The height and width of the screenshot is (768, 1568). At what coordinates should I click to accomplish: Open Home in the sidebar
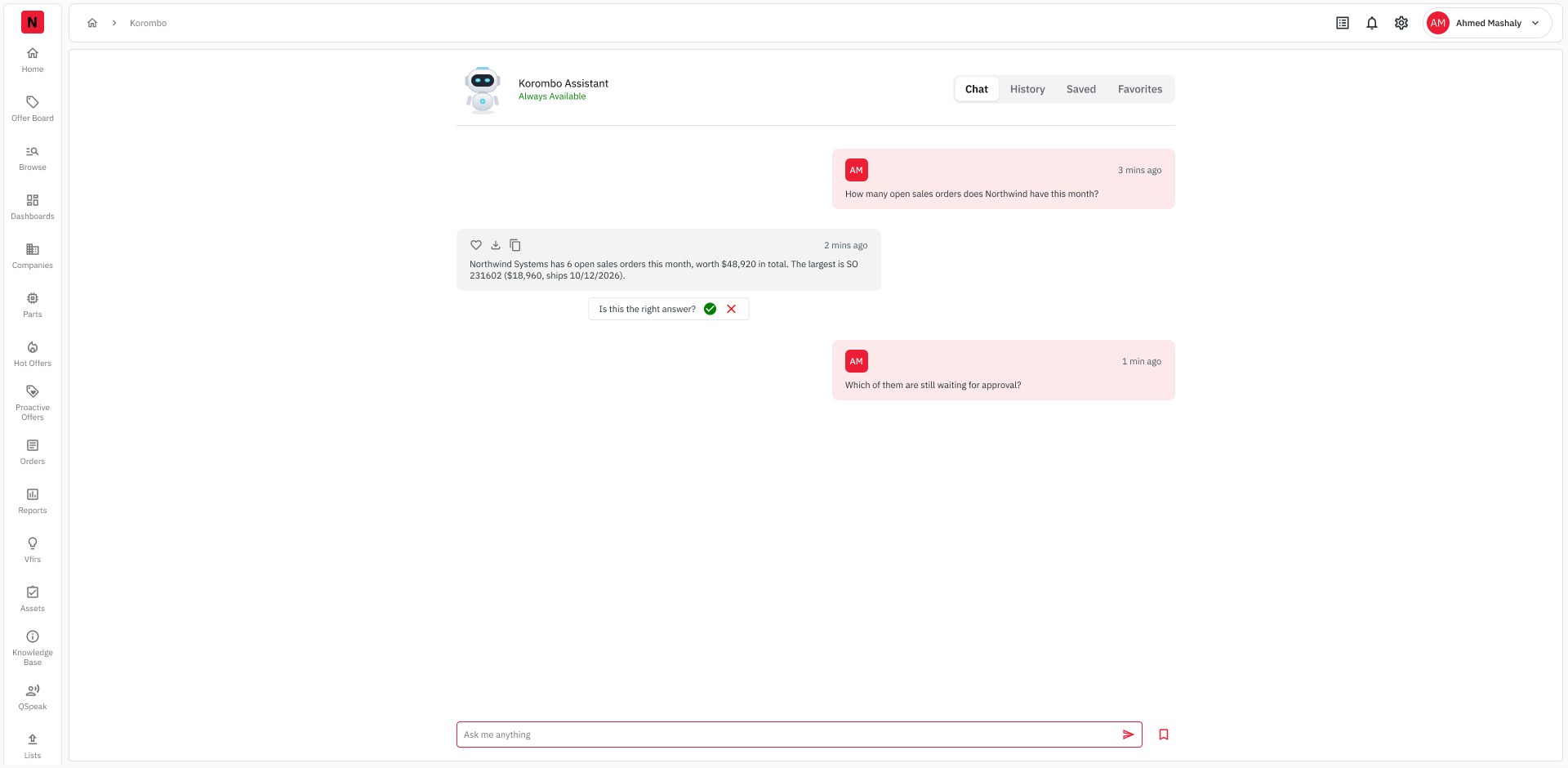click(x=33, y=60)
